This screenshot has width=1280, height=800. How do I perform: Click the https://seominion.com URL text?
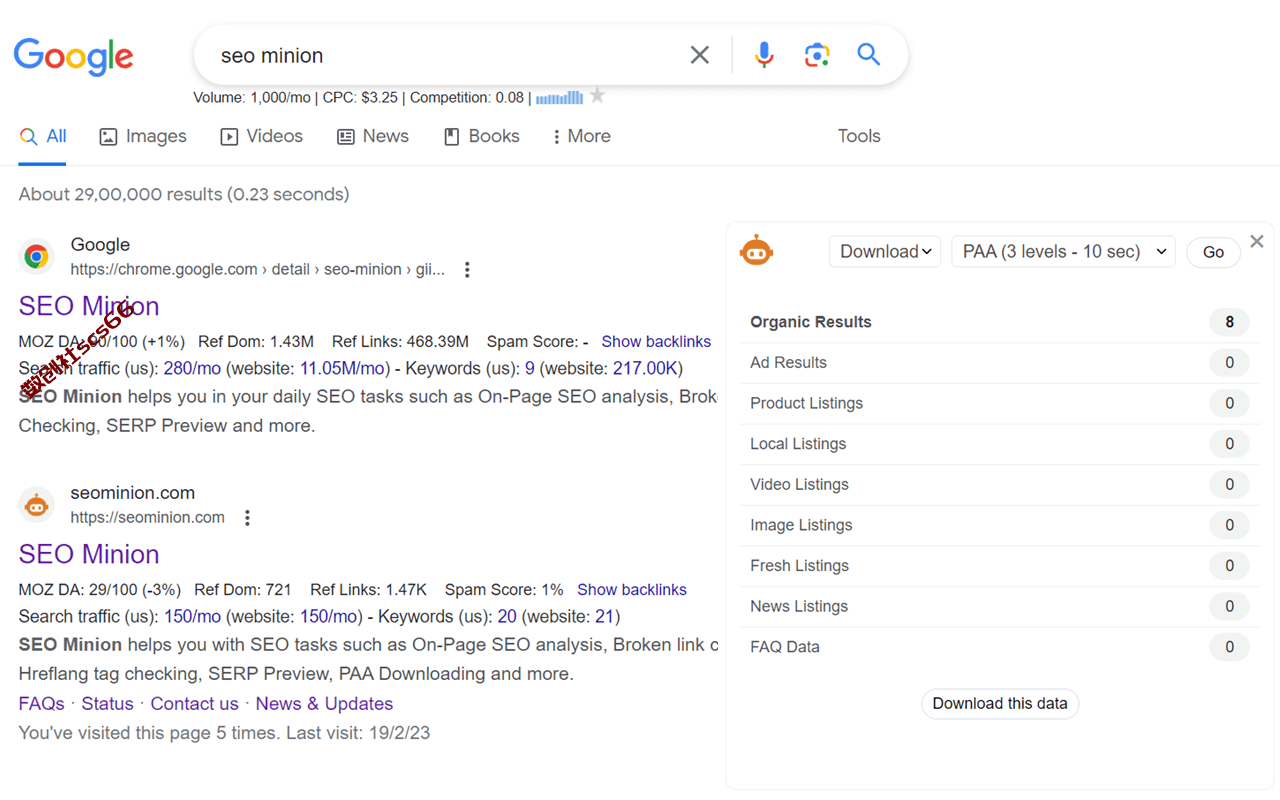pos(148,518)
